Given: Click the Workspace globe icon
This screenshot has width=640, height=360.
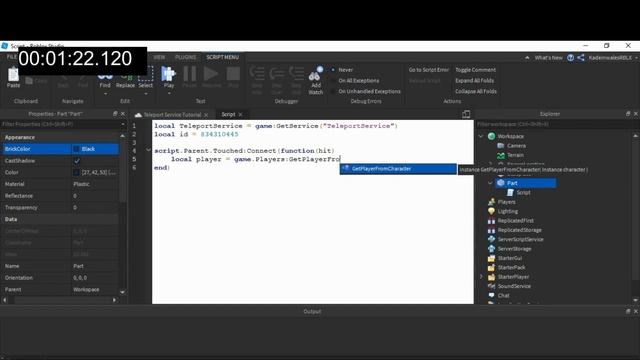Looking at the screenshot, I should 491,136.
